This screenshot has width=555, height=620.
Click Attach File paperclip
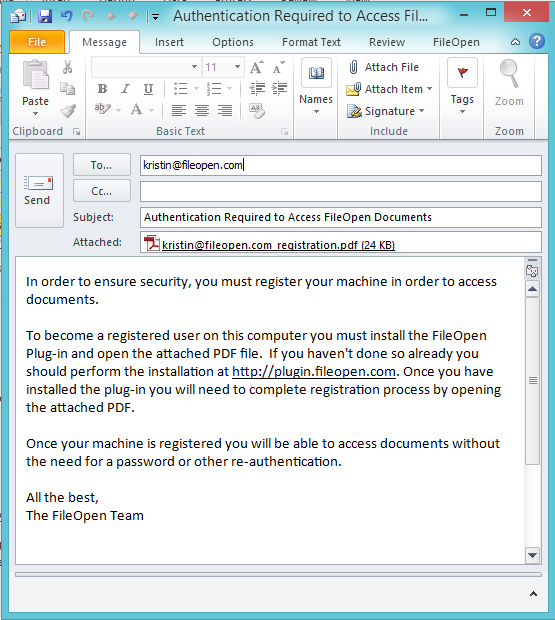click(x=383, y=67)
